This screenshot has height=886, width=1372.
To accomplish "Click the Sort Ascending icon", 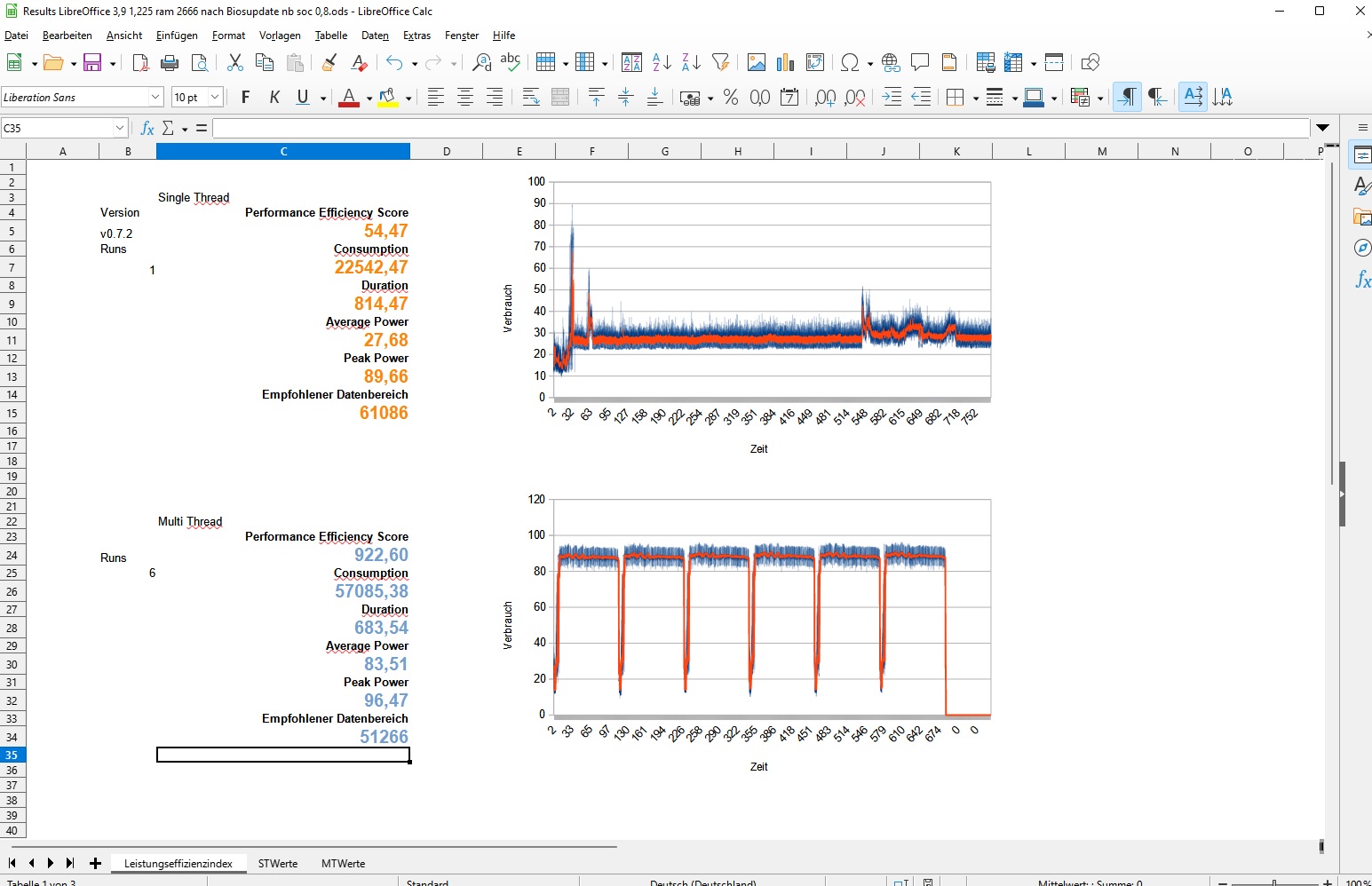I will (662, 62).
